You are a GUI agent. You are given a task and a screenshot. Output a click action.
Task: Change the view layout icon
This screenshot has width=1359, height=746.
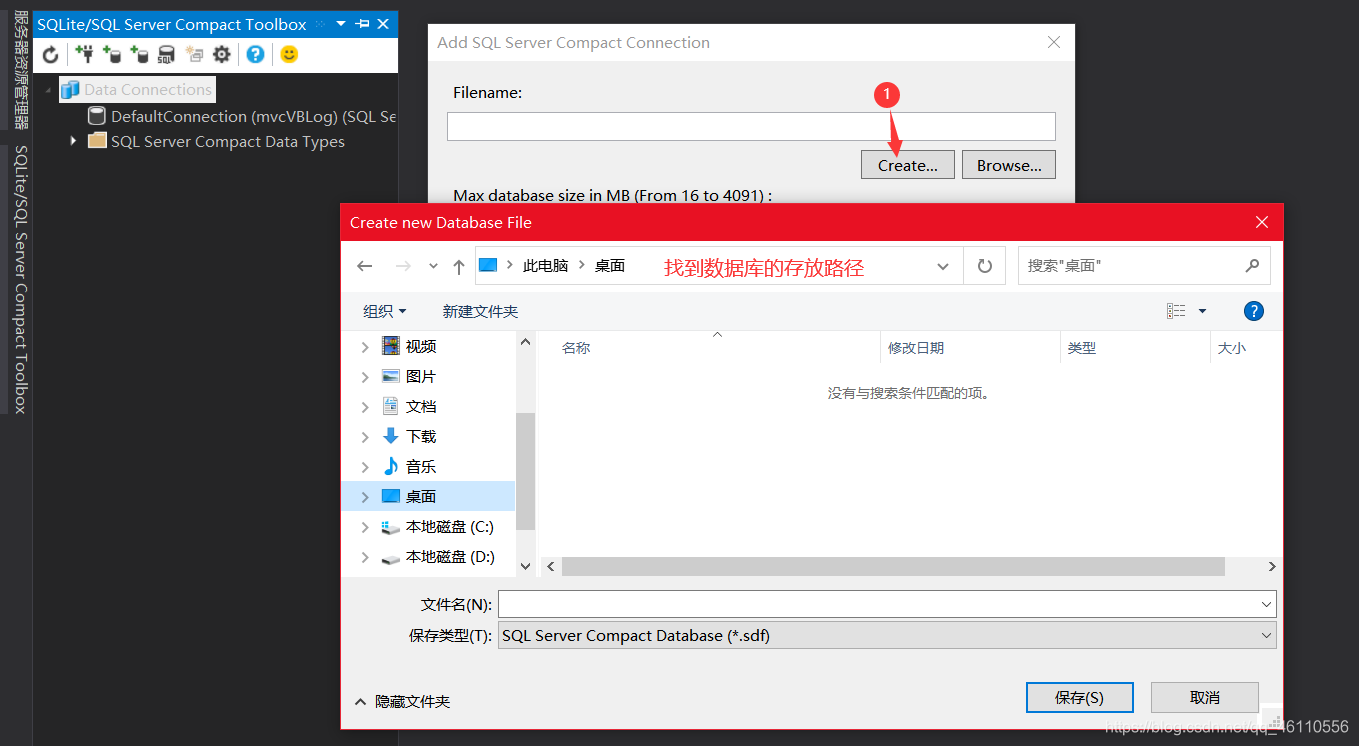tap(1176, 311)
